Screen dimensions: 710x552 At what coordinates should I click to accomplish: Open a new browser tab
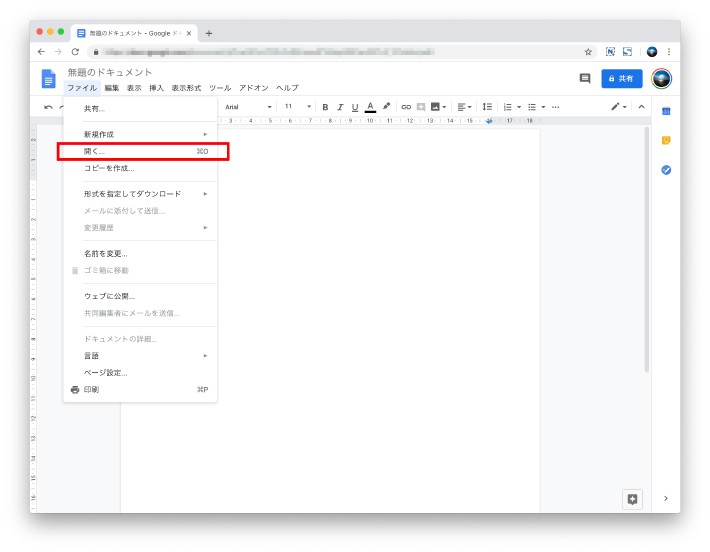point(209,33)
